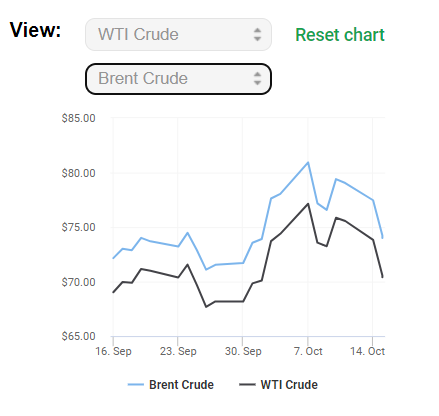Click the WTI Crude dropdown arrows

pyautogui.click(x=257, y=35)
